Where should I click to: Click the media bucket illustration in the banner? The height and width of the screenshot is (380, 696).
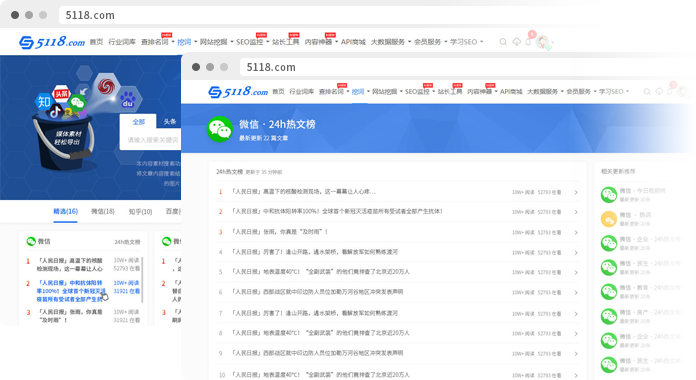[x=64, y=142]
